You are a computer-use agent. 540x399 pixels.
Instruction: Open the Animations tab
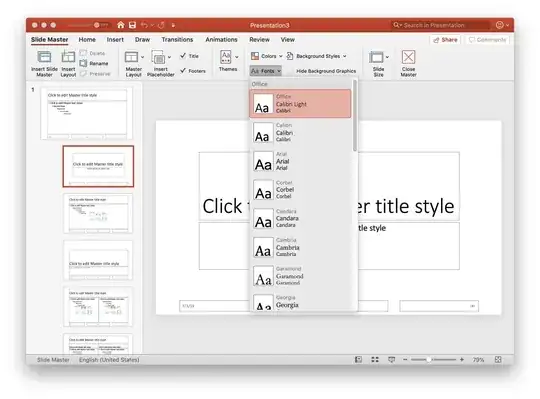(x=221, y=40)
